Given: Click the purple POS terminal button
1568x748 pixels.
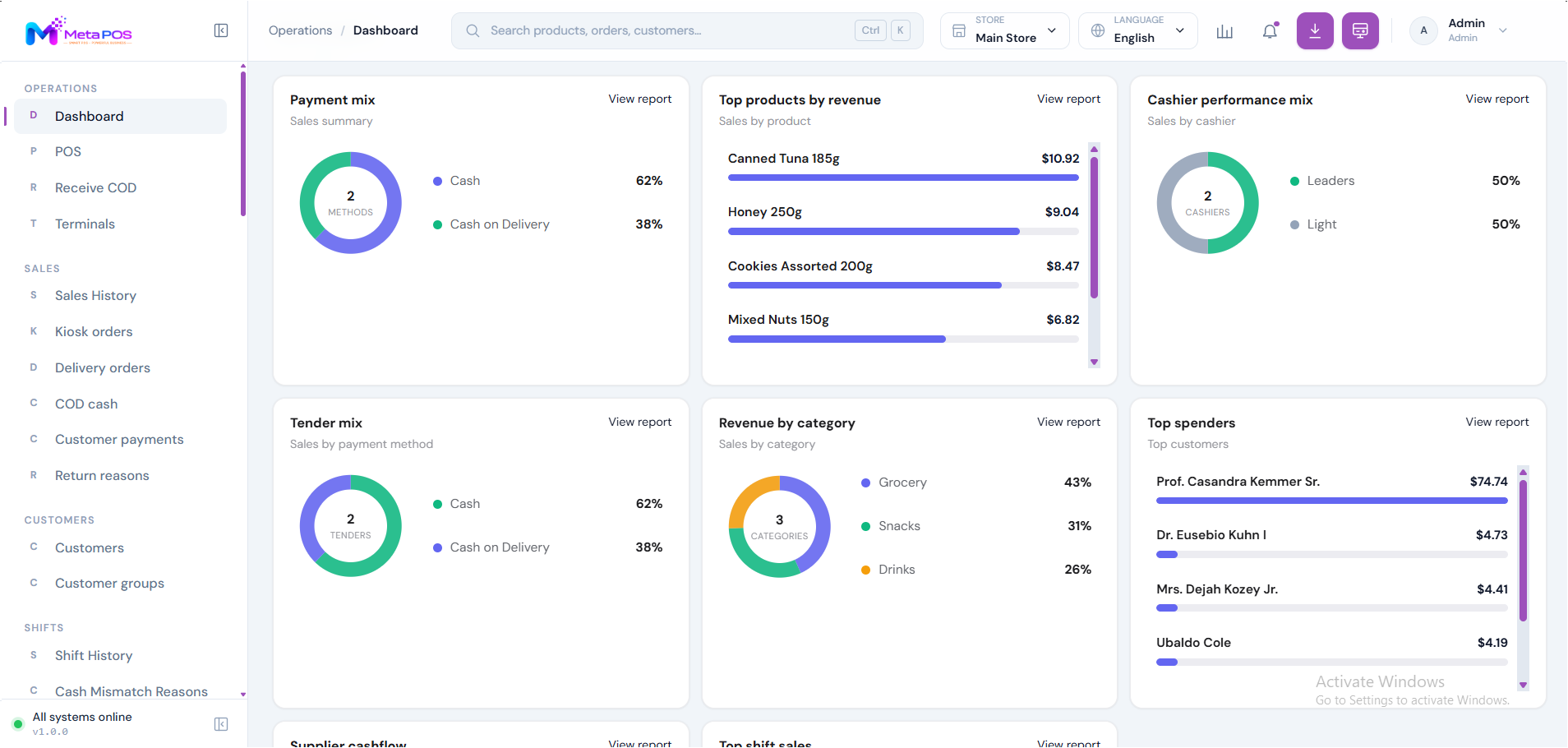Looking at the screenshot, I should pos(1360,30).
